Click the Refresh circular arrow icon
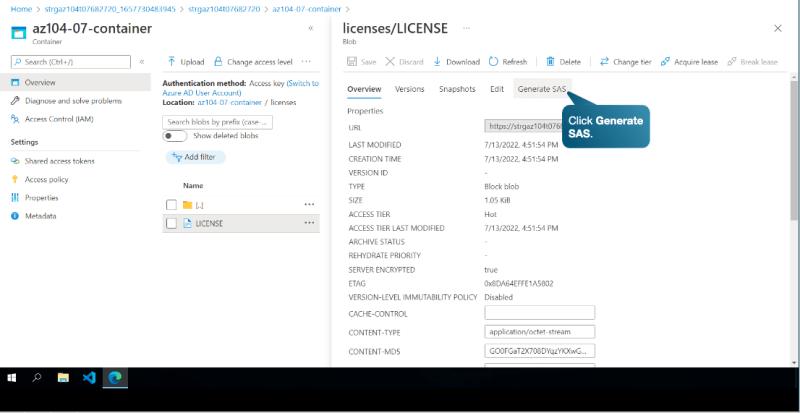The width and height of the screenshot is (800, 413). pyautogui.click(x=493, y=62)
